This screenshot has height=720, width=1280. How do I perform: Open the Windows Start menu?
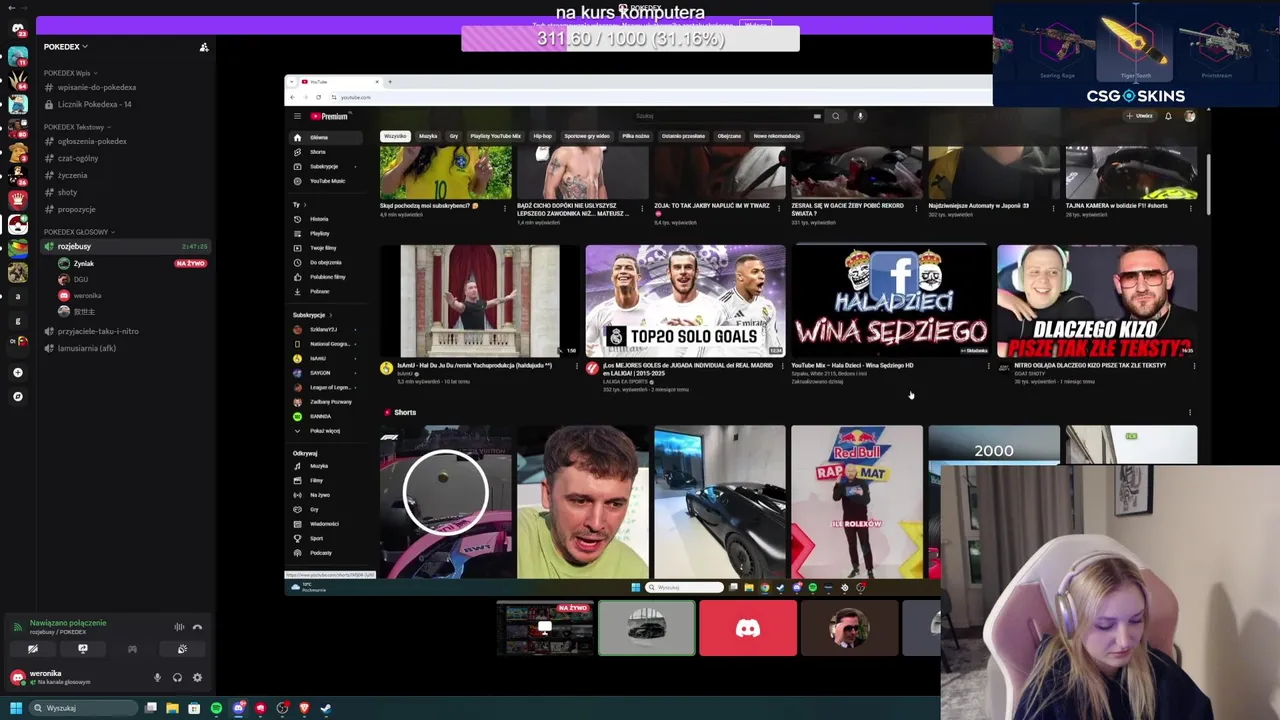coord(16,708)
